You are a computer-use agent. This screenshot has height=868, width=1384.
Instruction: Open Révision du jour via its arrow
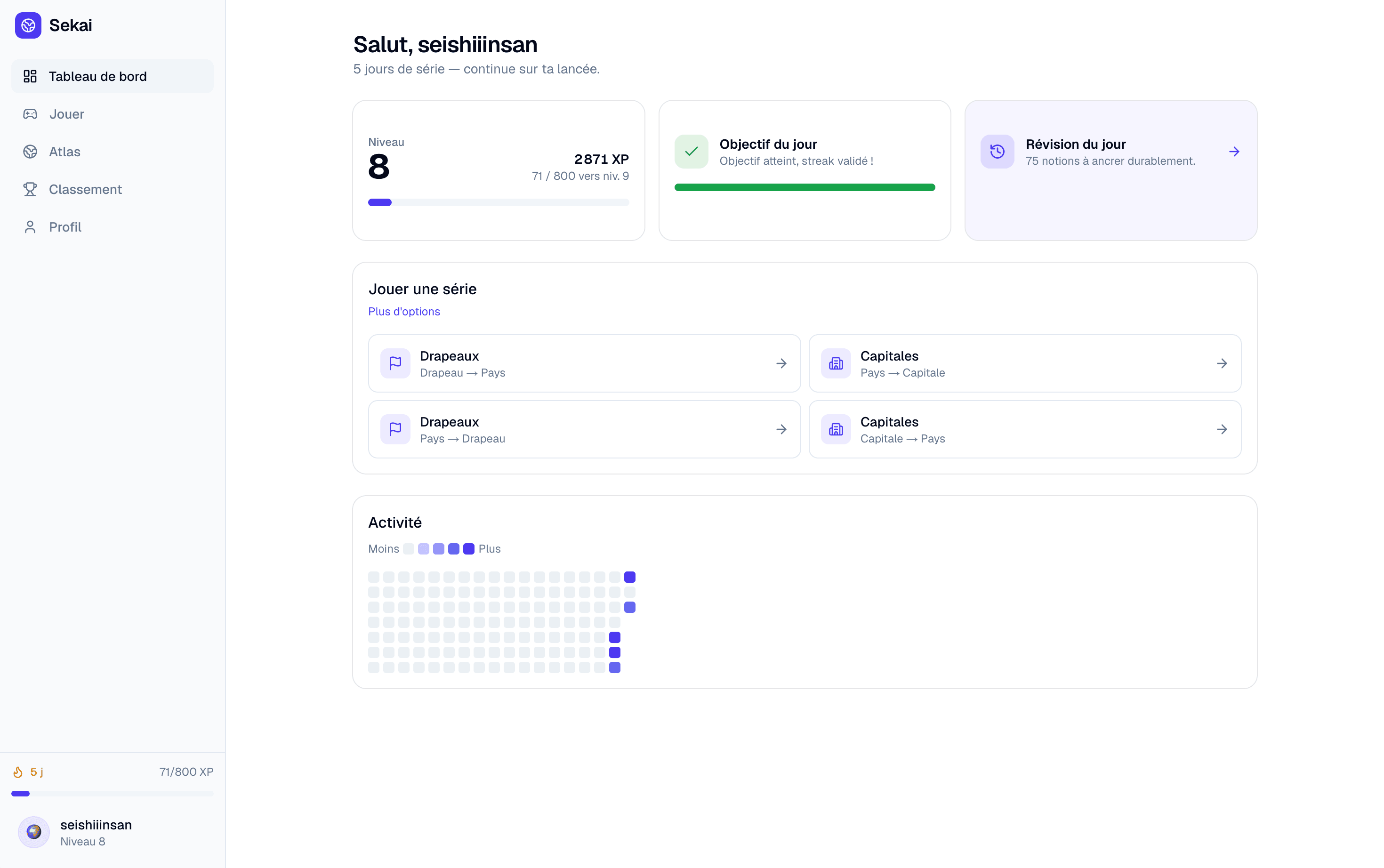tap(1234, 152)
